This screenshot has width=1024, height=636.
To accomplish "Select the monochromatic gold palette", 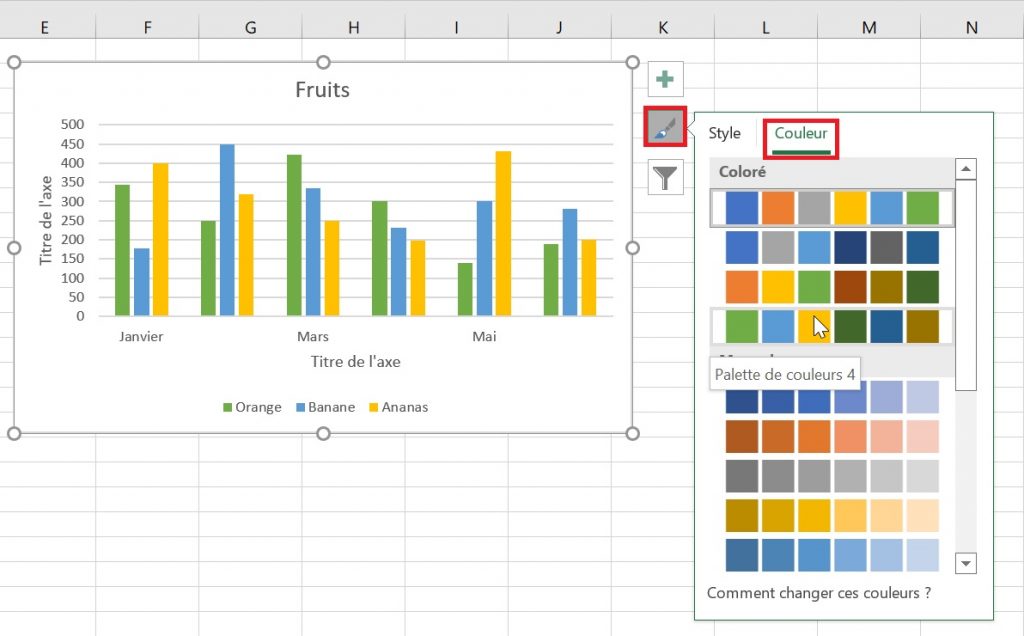I will tap(831, 515).
